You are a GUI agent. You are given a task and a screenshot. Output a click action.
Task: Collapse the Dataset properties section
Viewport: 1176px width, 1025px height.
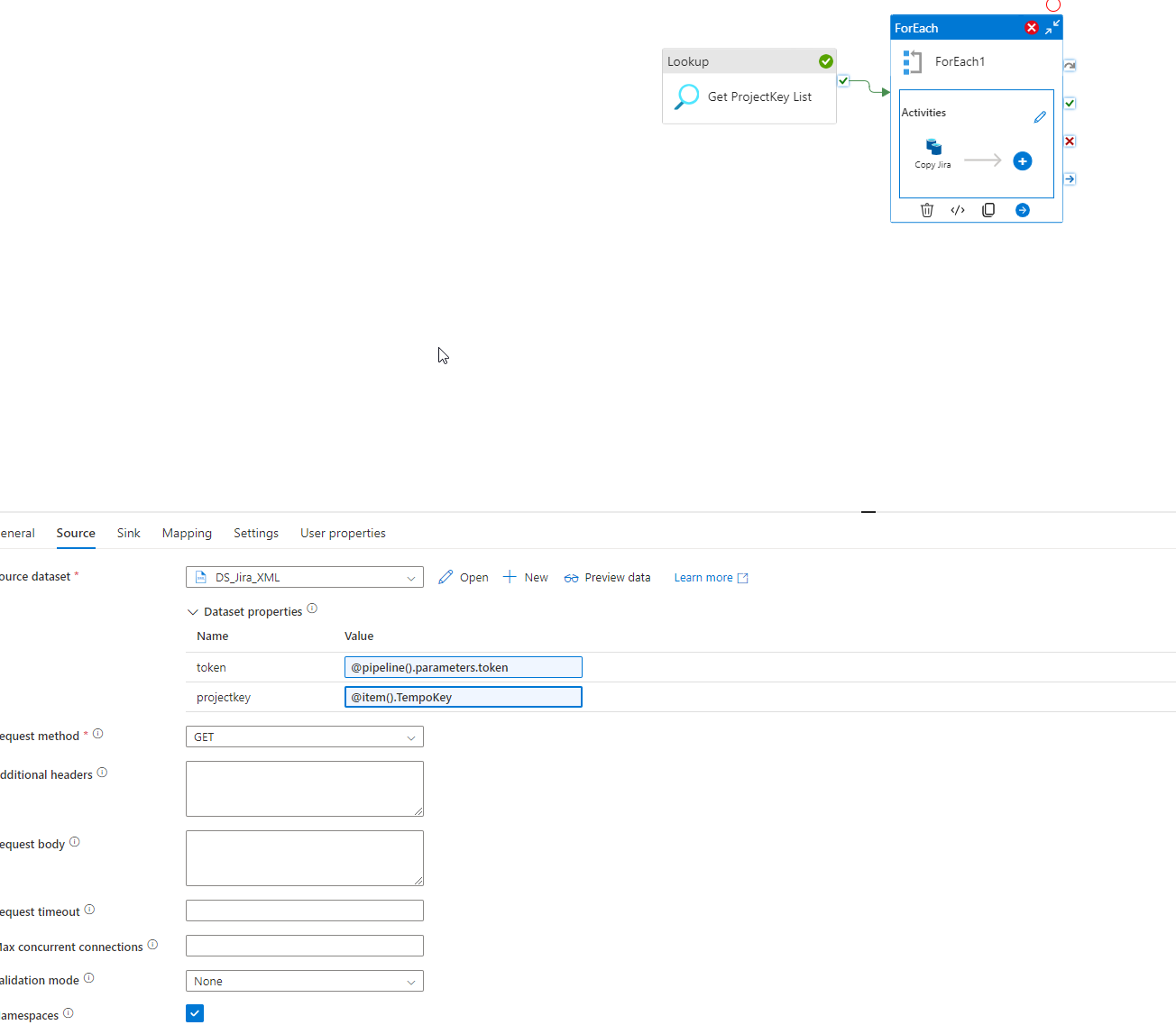pyautogui.click(x=193, y=611)
